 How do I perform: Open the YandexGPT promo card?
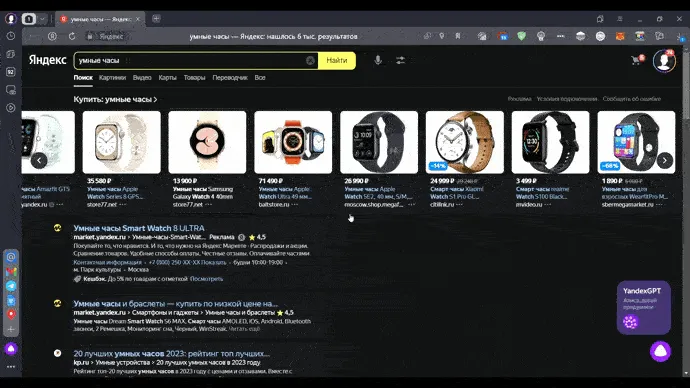pyautogui.click(x=644, y=307)
